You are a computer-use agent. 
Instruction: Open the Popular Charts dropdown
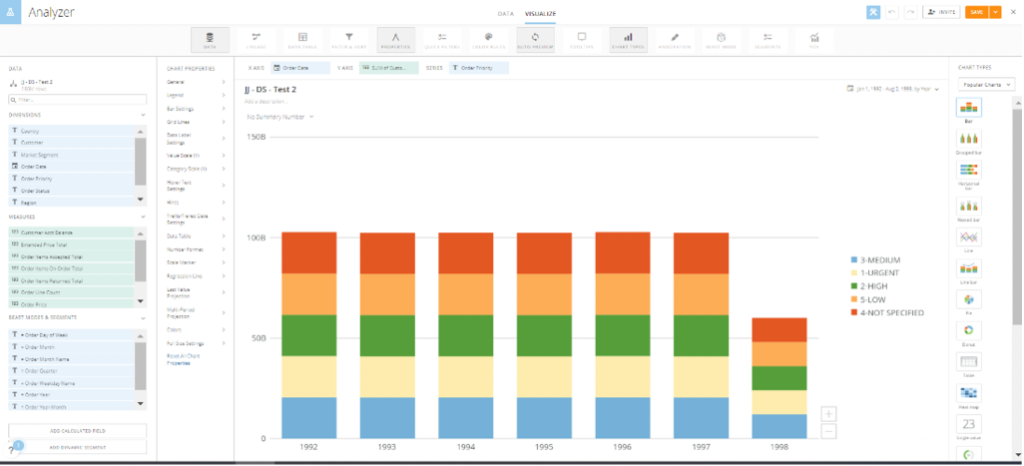986,84
